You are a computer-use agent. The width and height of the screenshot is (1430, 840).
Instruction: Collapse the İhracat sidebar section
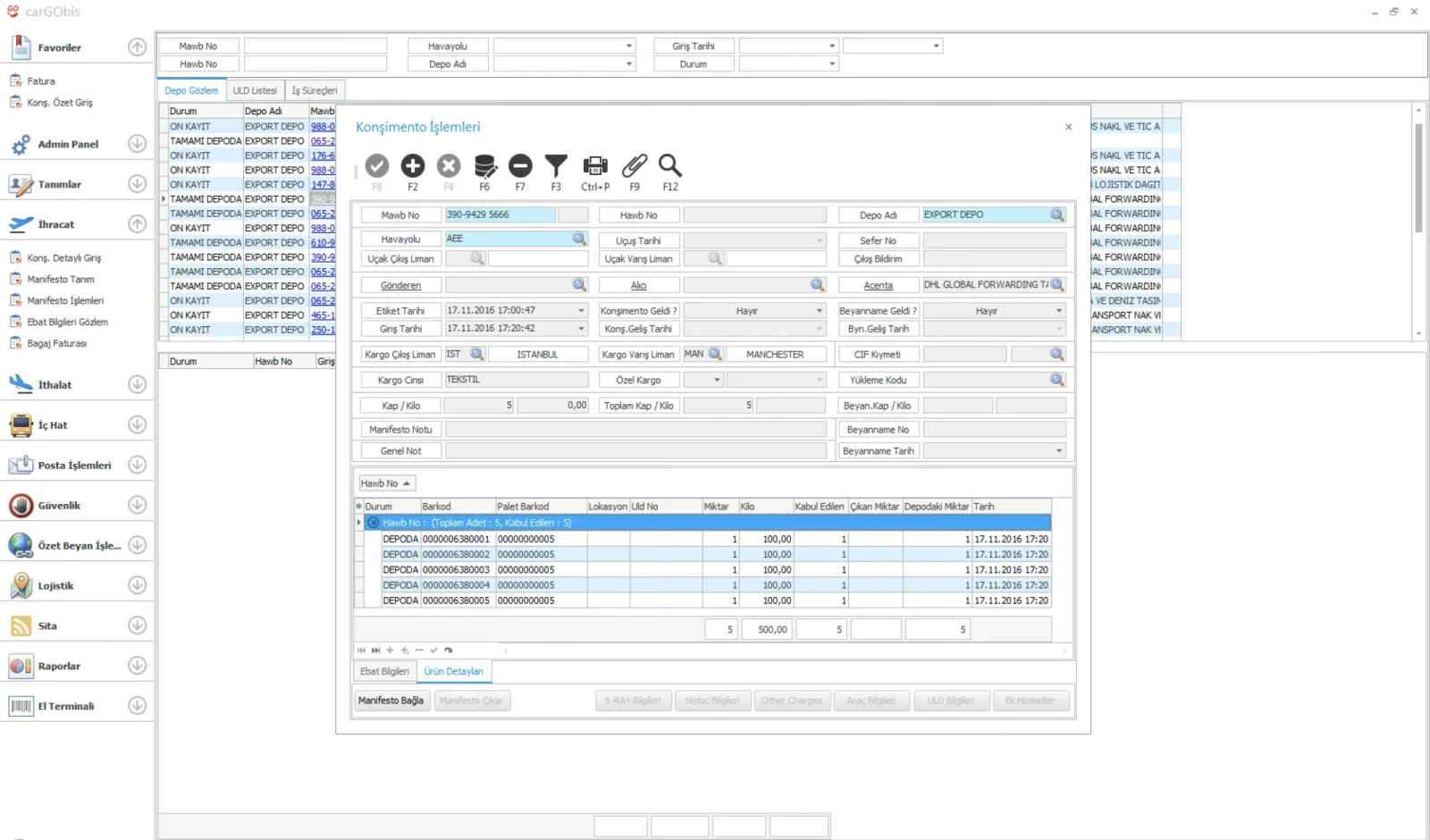click(137, 223)
